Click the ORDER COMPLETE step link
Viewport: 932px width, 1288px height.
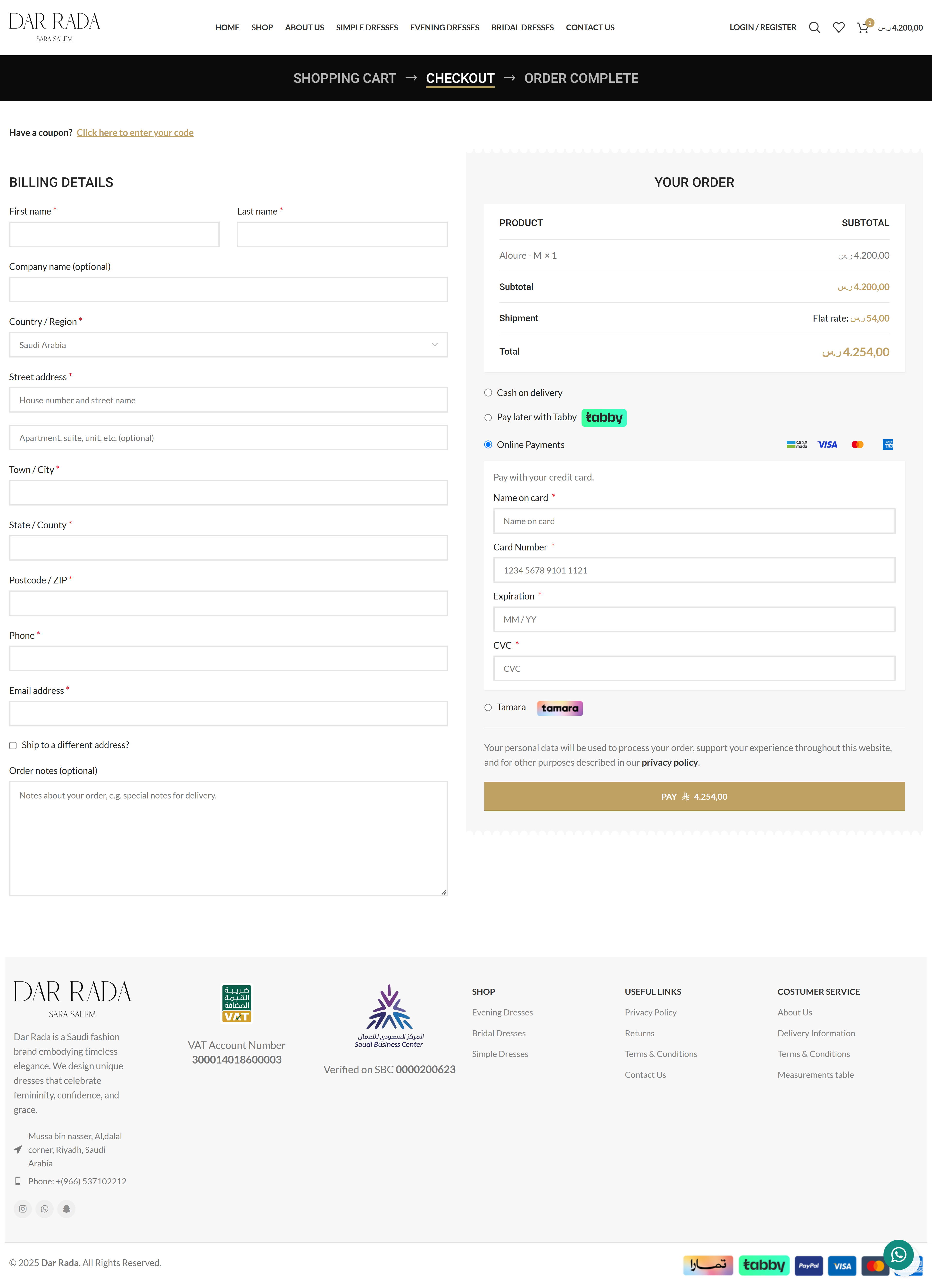click(x=581, y=78)
